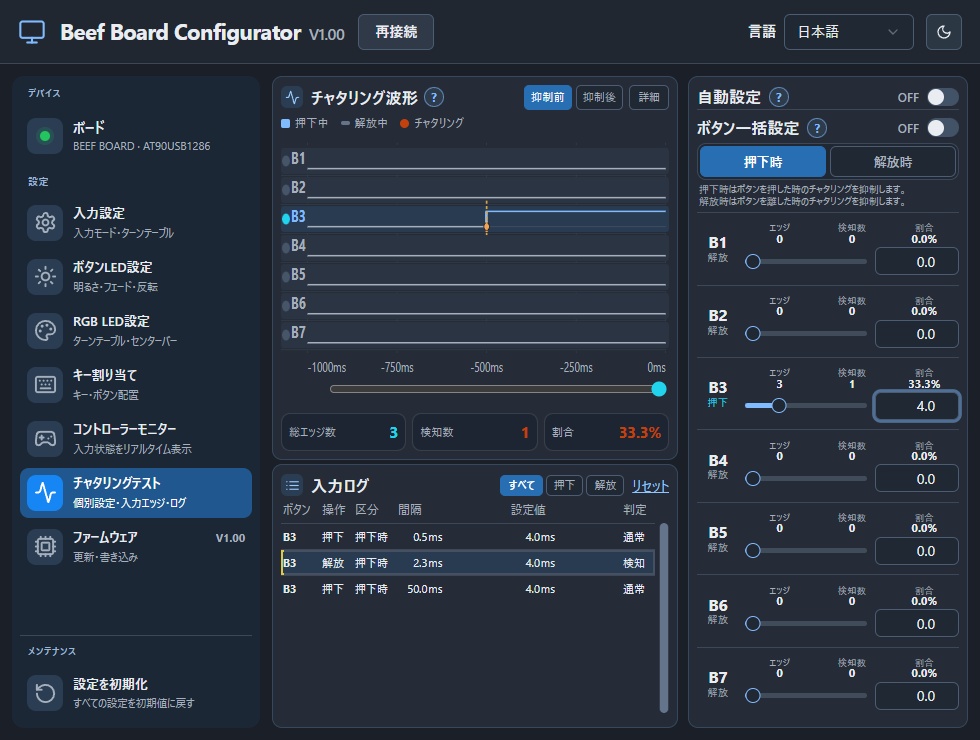
Task: Open the 日本語 language dropdown
Action: point(849,32)
